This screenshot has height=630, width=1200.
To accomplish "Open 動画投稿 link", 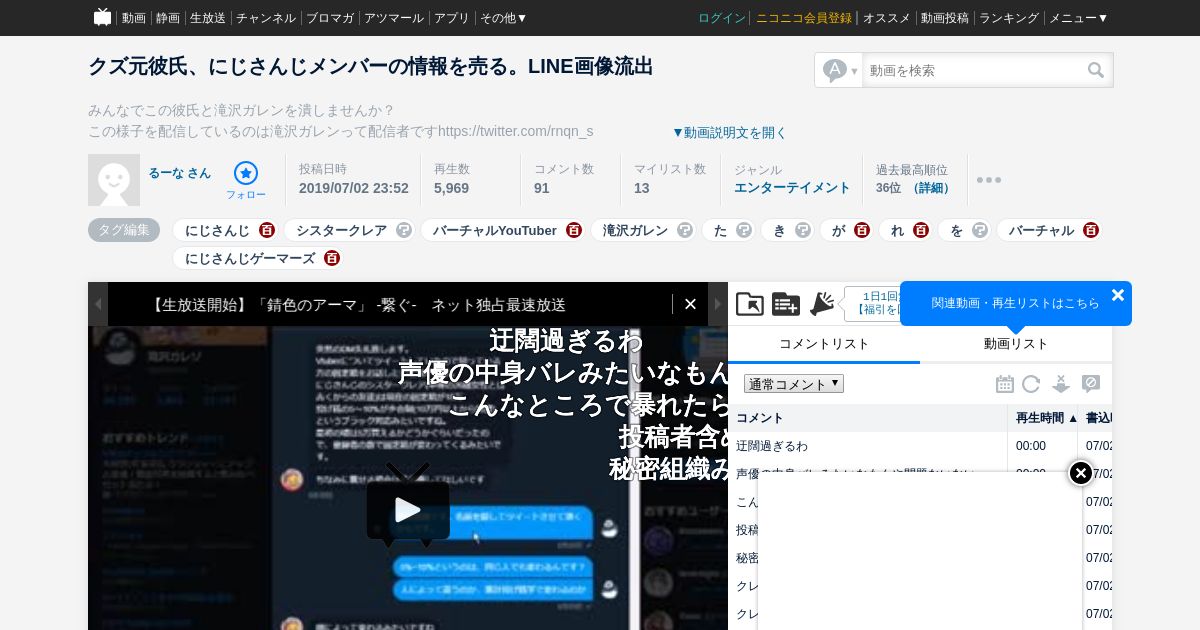I will click(x=945, y=18).
